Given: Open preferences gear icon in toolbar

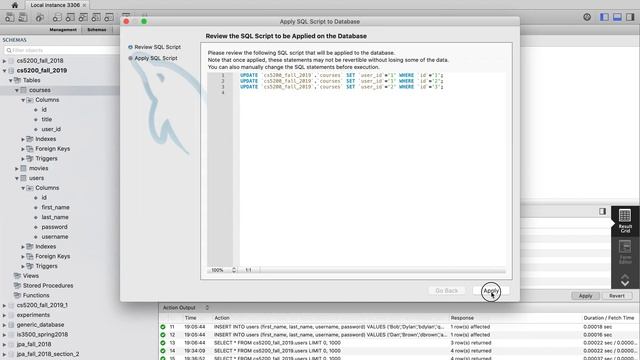Looking at the screenshot, I should click(587, 17).
